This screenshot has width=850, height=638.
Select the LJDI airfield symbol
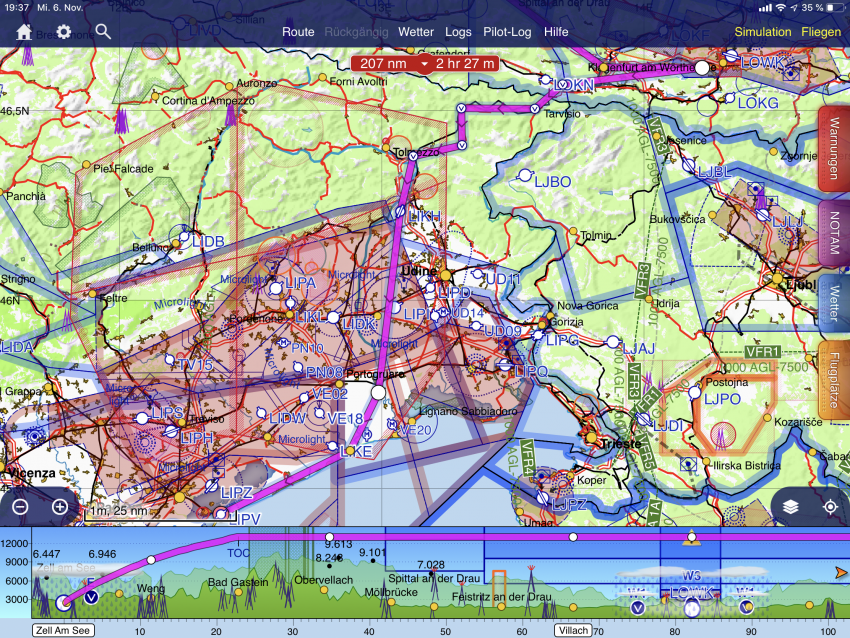coord(643,419)
